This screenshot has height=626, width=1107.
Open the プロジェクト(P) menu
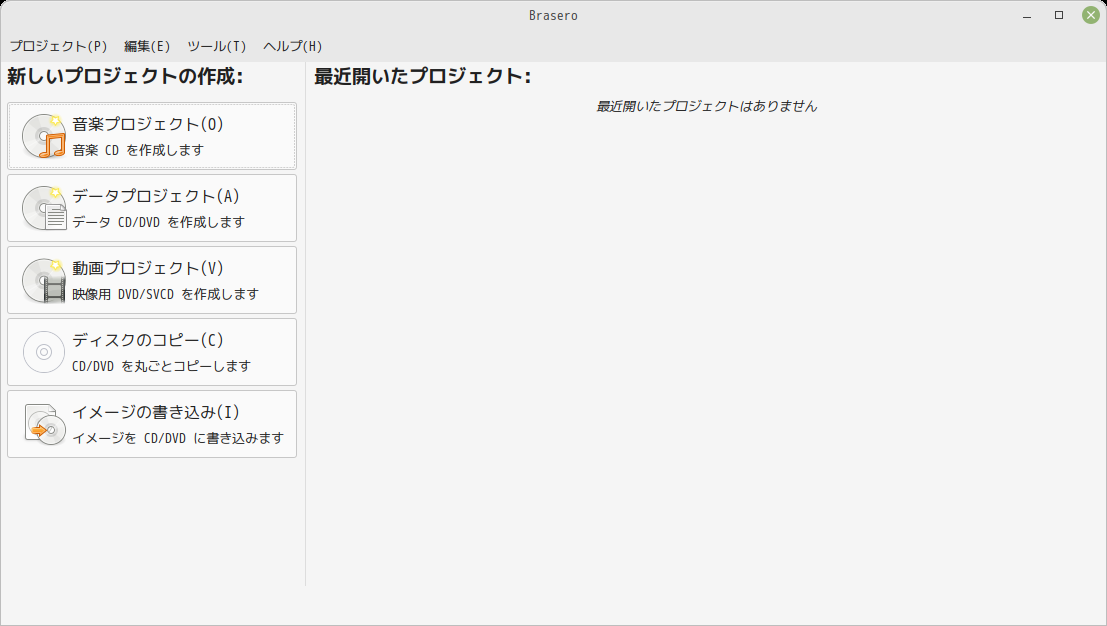point(58,46)
